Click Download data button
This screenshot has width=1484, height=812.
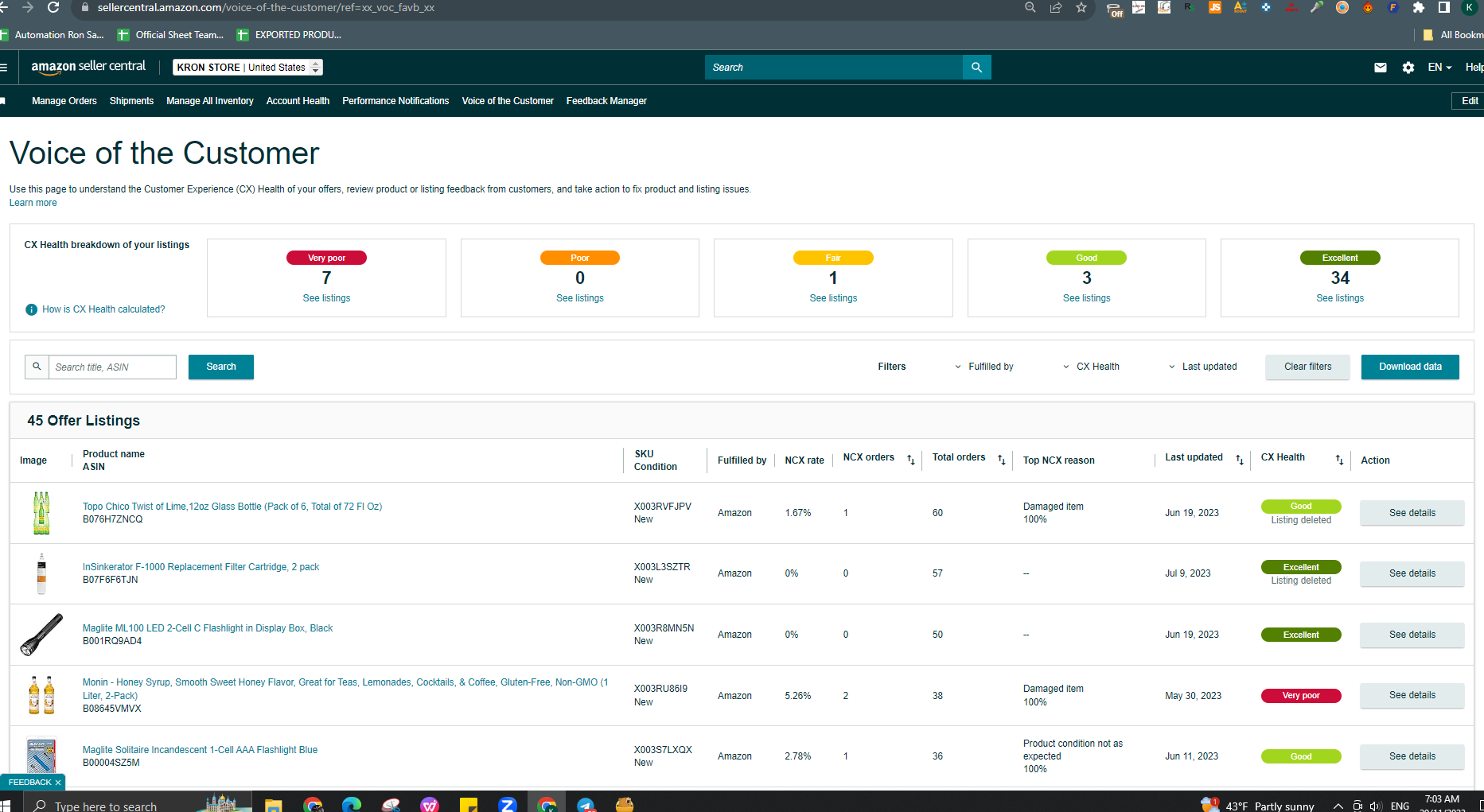(x=1410, y=367)
